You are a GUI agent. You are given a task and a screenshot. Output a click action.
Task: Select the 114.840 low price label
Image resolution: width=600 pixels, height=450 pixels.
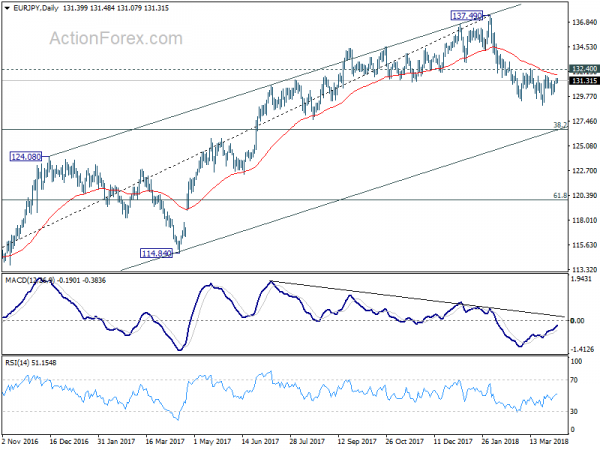tap(157, 253)
